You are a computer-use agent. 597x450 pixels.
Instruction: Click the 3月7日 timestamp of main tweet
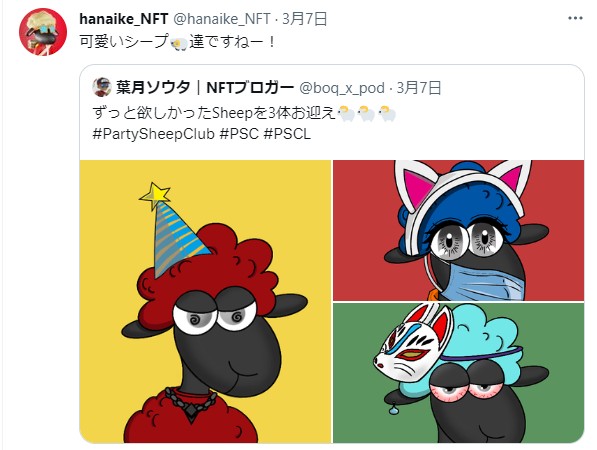(x=305, y=19)
